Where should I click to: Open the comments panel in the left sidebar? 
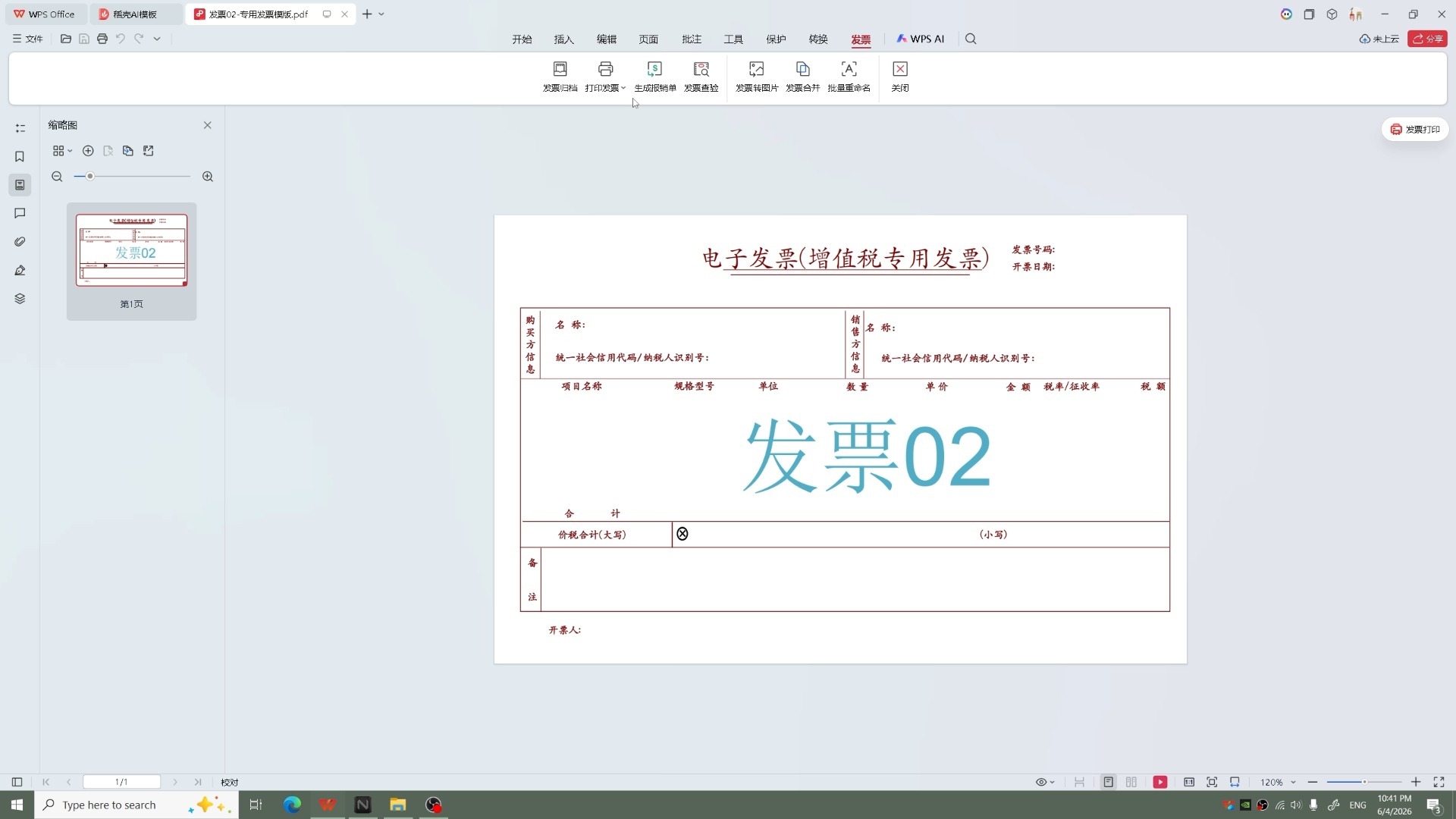coord(20,214)
